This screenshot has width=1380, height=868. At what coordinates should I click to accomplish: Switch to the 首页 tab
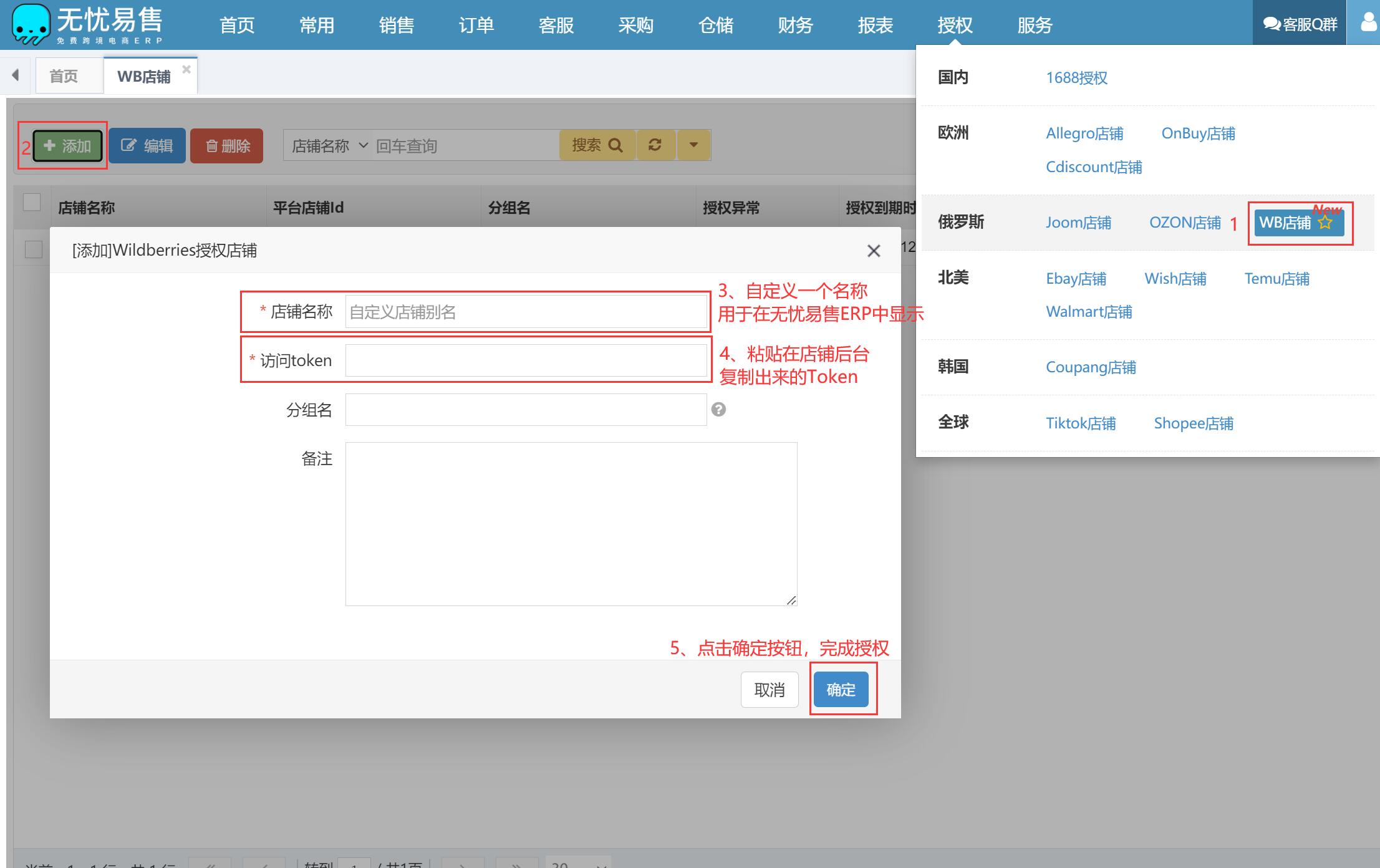64,76
